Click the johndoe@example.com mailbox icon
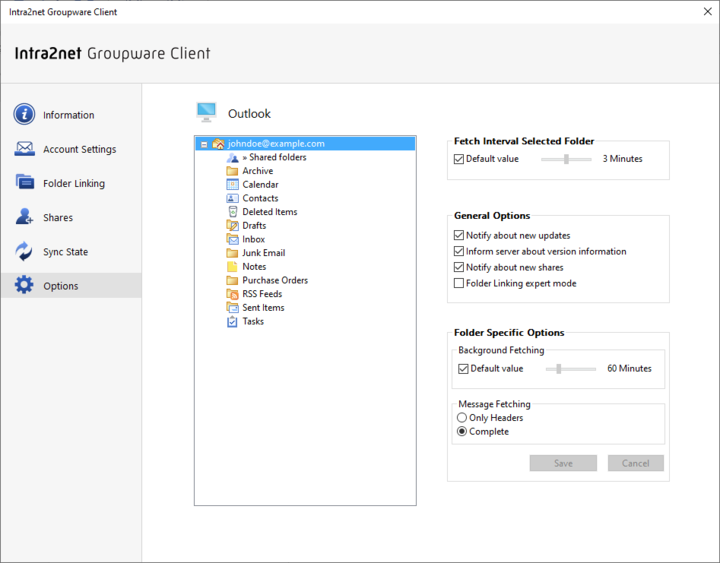 click(x=218, y=144)
